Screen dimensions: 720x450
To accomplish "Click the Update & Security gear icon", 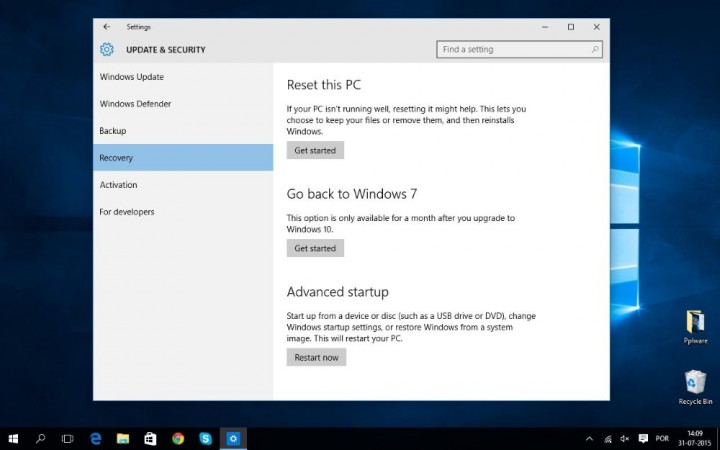I will click(x=107, y=49).
